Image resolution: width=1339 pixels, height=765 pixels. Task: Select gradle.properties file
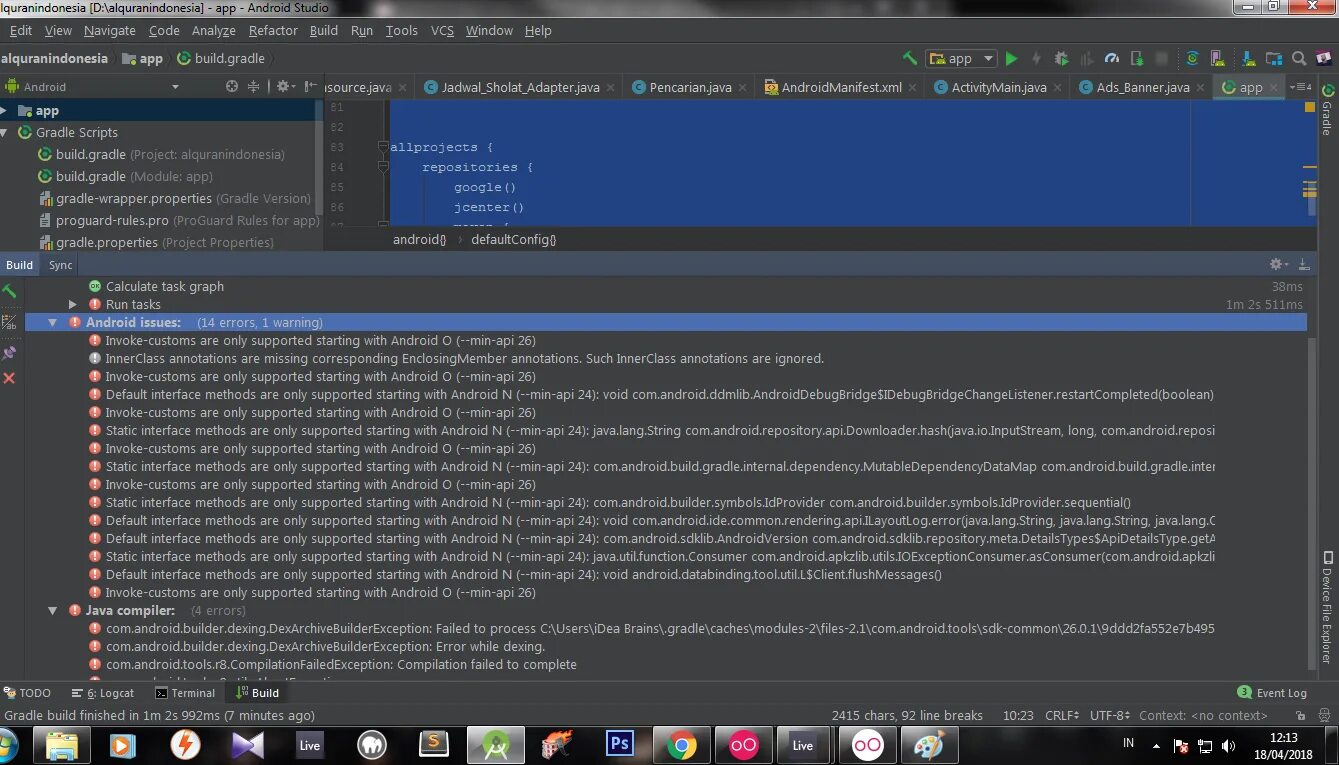tap(156, 242)
